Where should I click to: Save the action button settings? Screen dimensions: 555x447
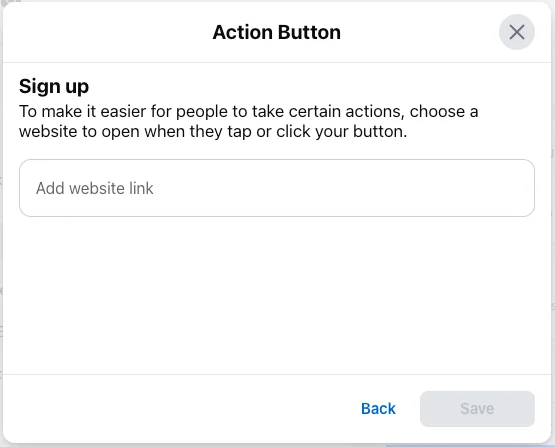click(x=477, y=409)
